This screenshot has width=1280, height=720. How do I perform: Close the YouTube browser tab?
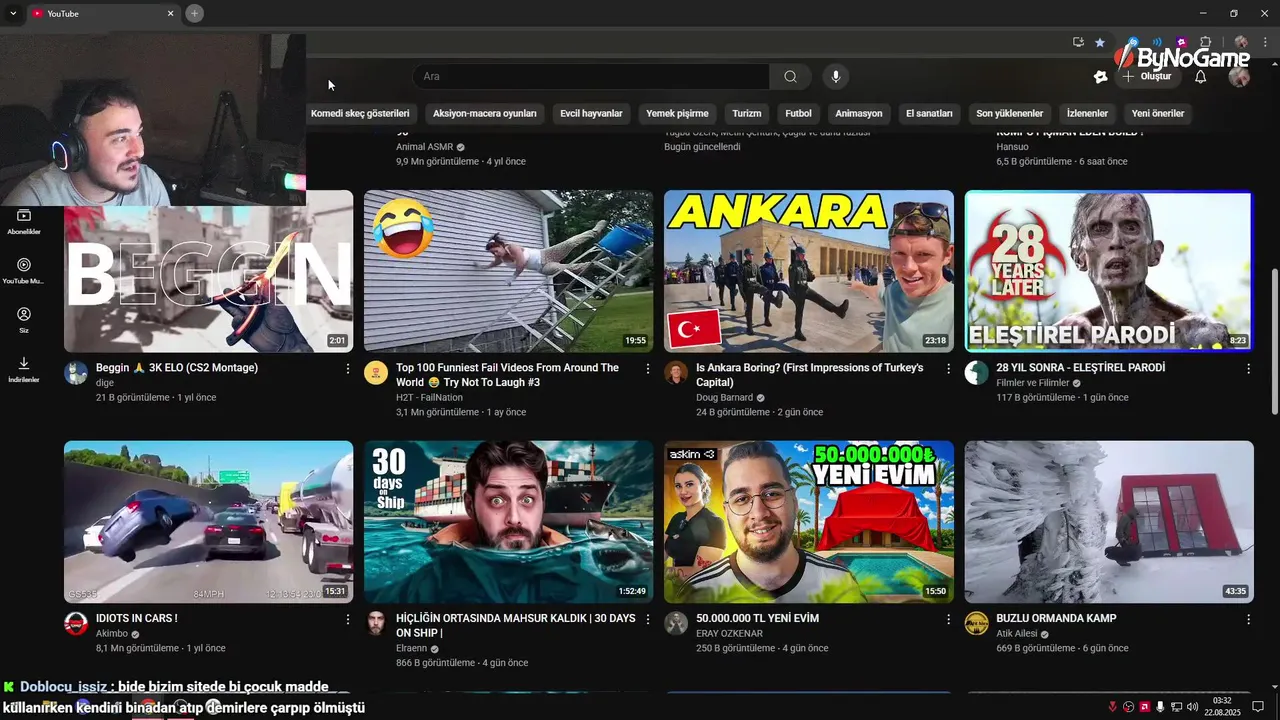[x=170, y=13]
